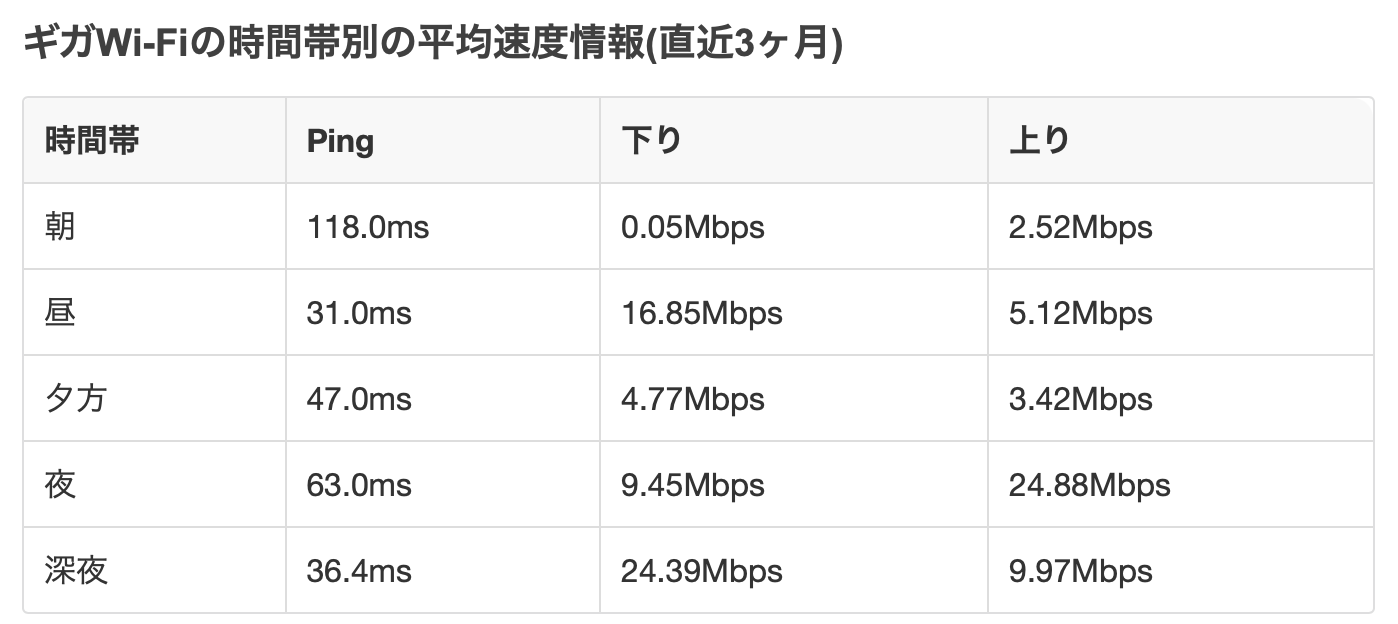Click the 時間帯 column header

pyautogui.click(x=92, y=141)
